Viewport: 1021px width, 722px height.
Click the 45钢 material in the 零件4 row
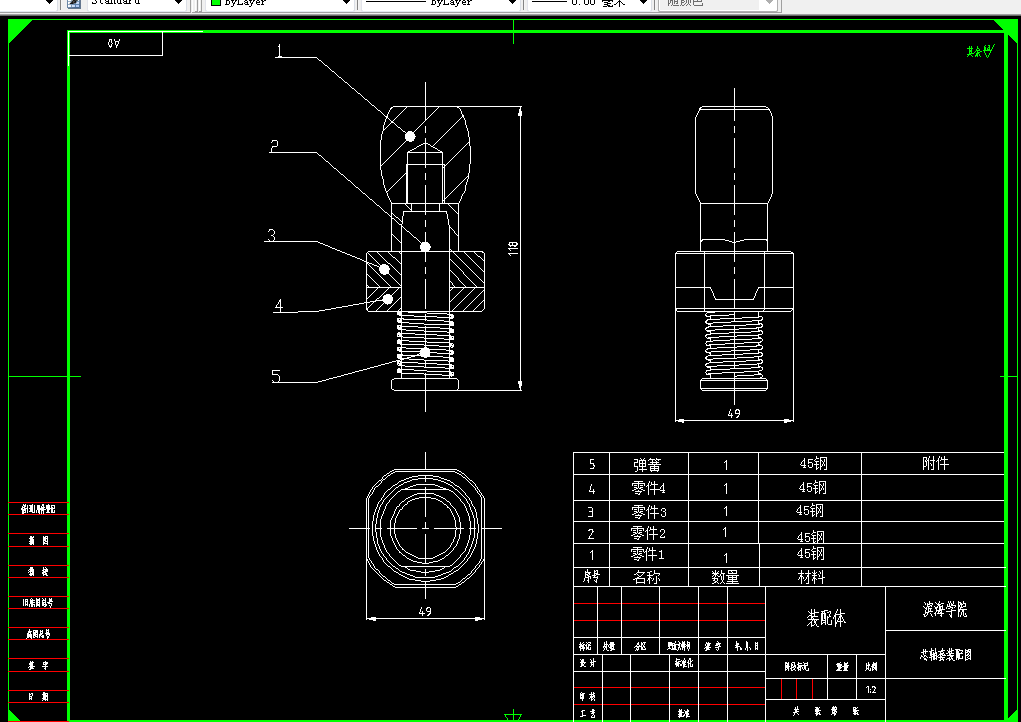812,487
